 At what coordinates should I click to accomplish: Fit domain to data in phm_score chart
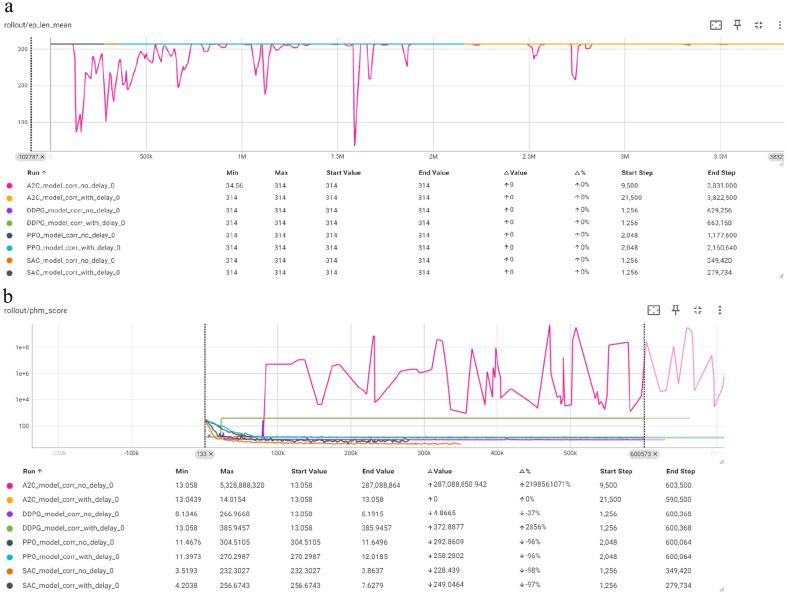[x=653, y=310]
